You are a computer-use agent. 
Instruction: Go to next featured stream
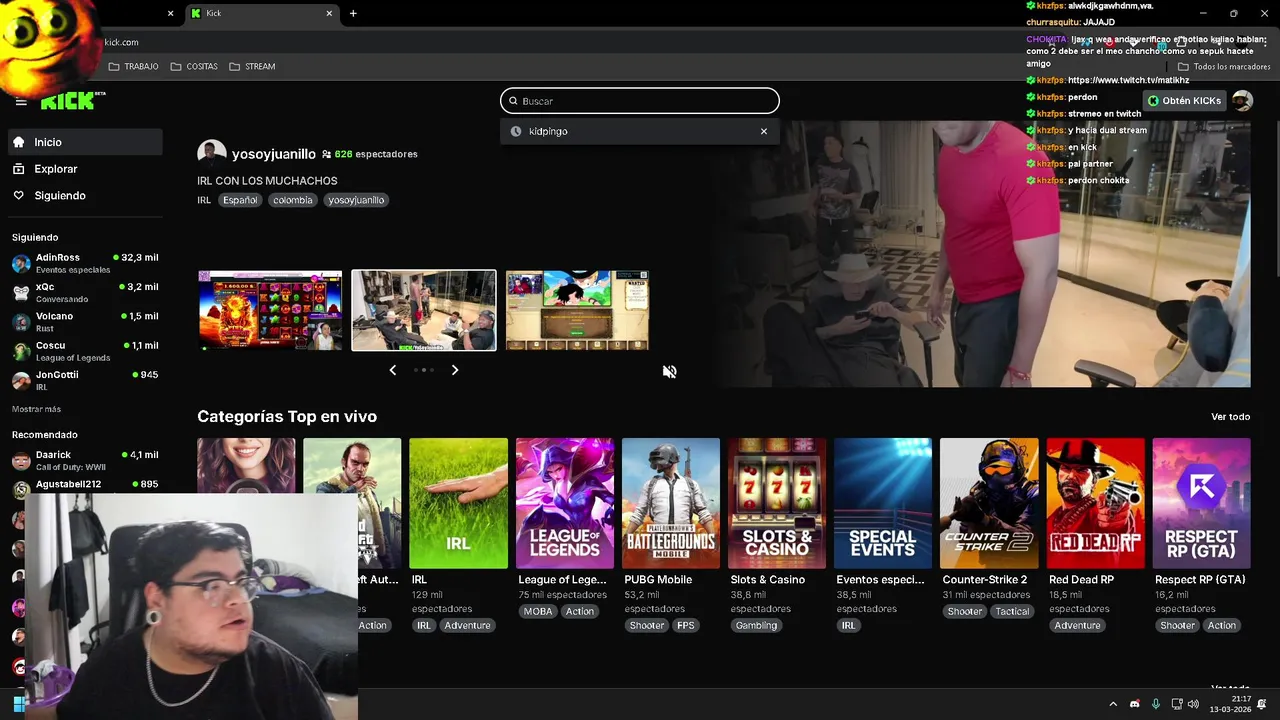[x=455, y=370]
